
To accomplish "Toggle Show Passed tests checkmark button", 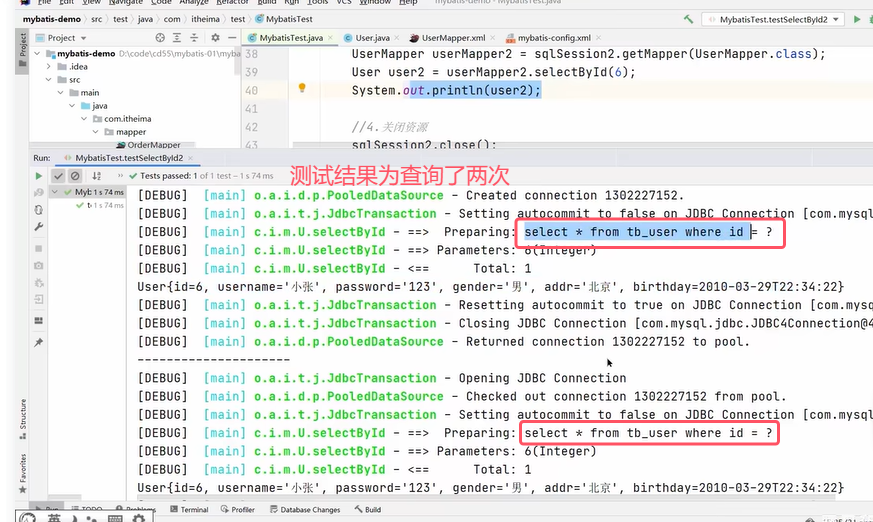I will click(x=58, y=176).
